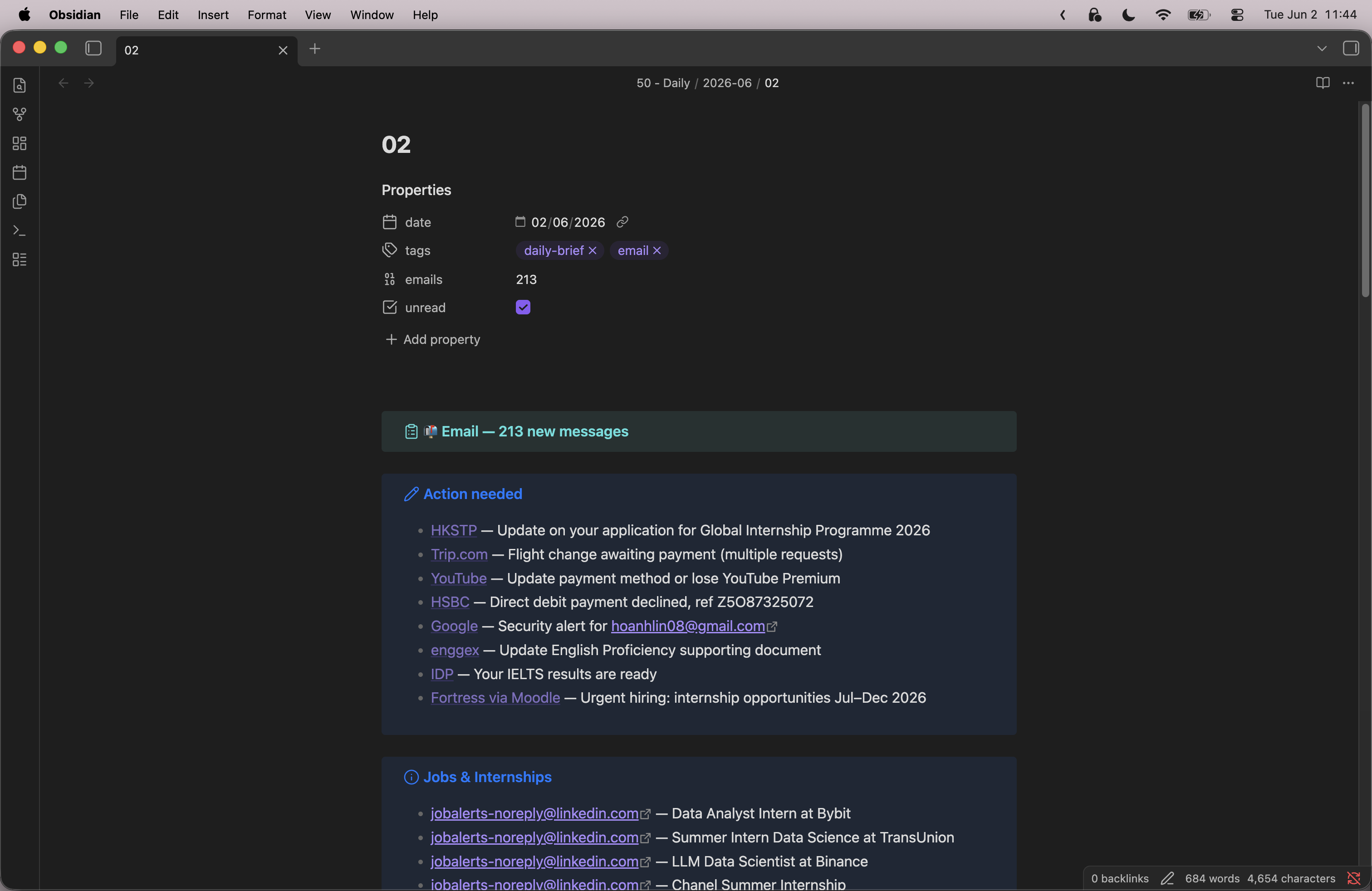Click the tag icon beside tags property

[390, 250]
